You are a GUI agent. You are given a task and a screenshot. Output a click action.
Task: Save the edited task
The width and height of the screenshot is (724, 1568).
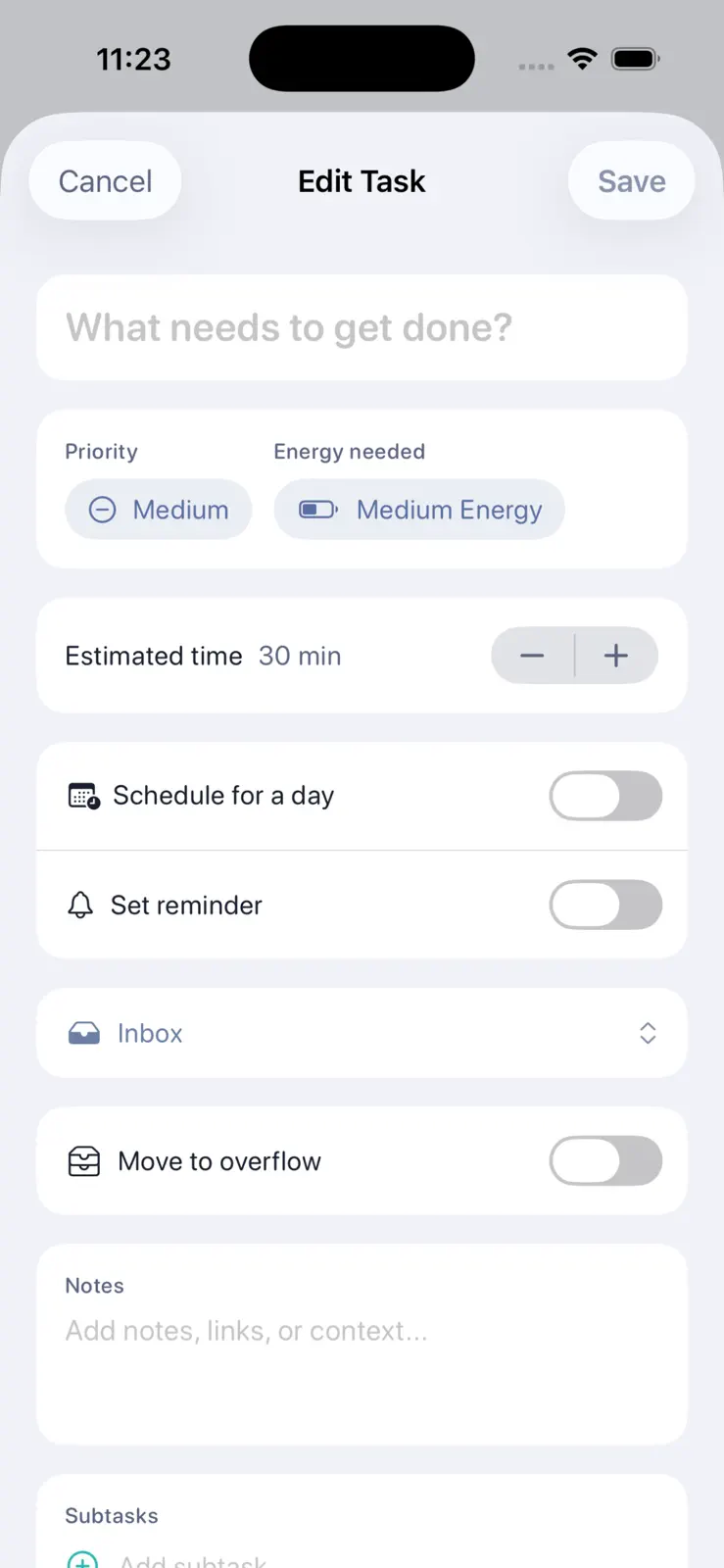point(632,181)
